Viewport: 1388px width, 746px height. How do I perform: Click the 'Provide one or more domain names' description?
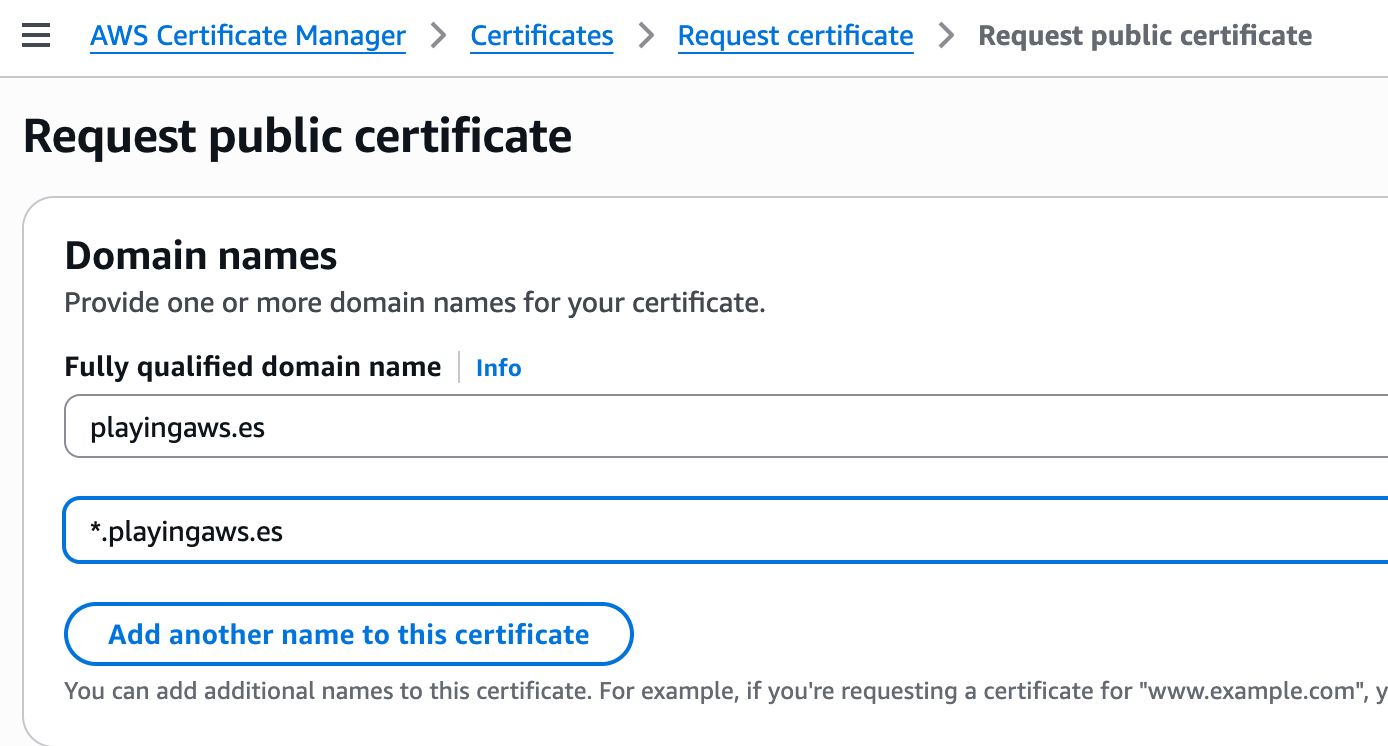click(414, 303)
